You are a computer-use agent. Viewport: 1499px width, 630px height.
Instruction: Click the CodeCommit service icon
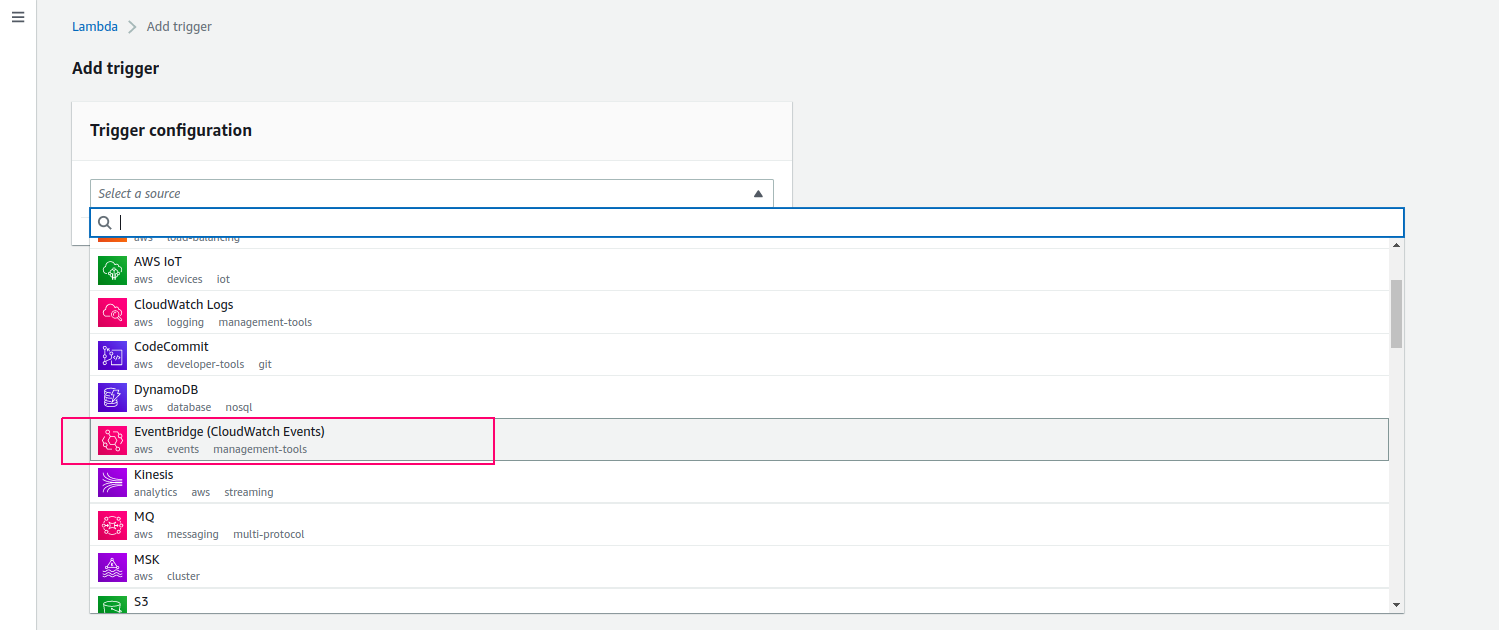coord(112,355)
